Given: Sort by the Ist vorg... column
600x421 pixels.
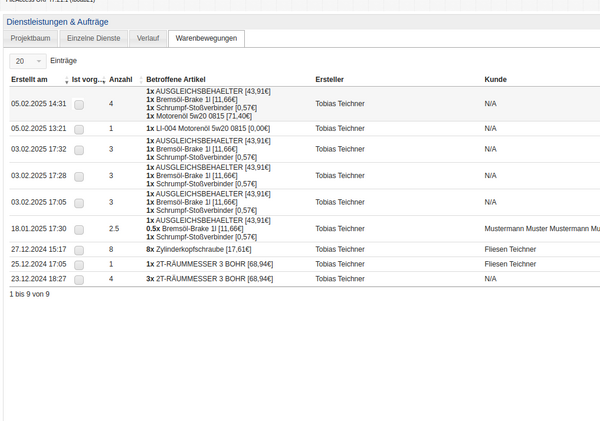Looking at the screenshot, I should [86, 79].
